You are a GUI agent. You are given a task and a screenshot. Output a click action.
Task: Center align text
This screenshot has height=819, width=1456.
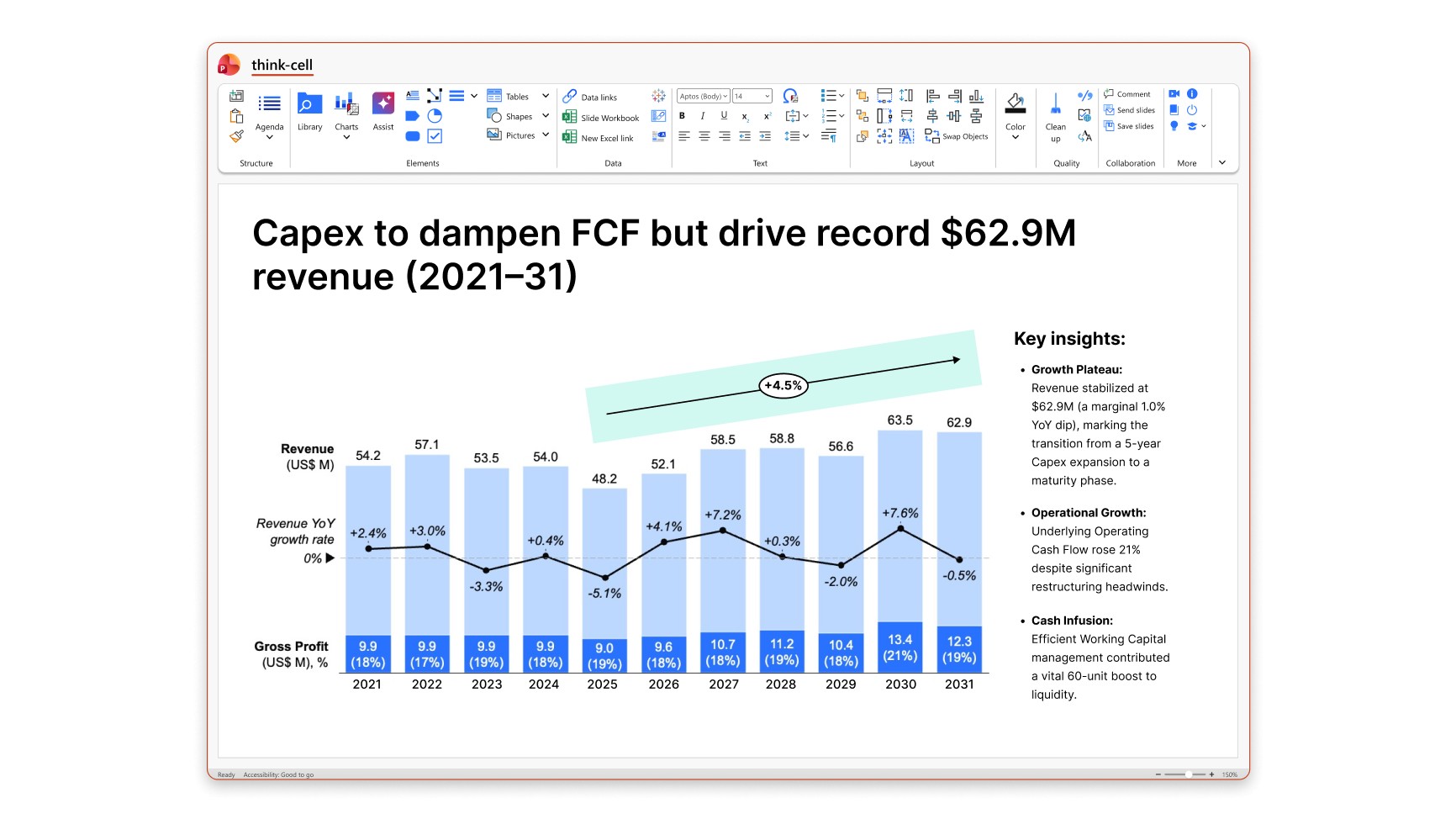704,136
